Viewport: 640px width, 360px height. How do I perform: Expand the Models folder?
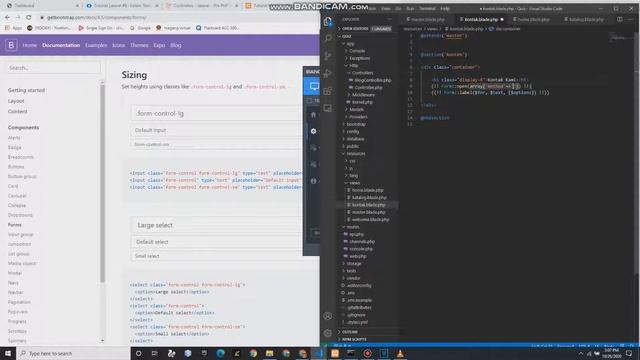pyautogui.click(x=356, y=109)
